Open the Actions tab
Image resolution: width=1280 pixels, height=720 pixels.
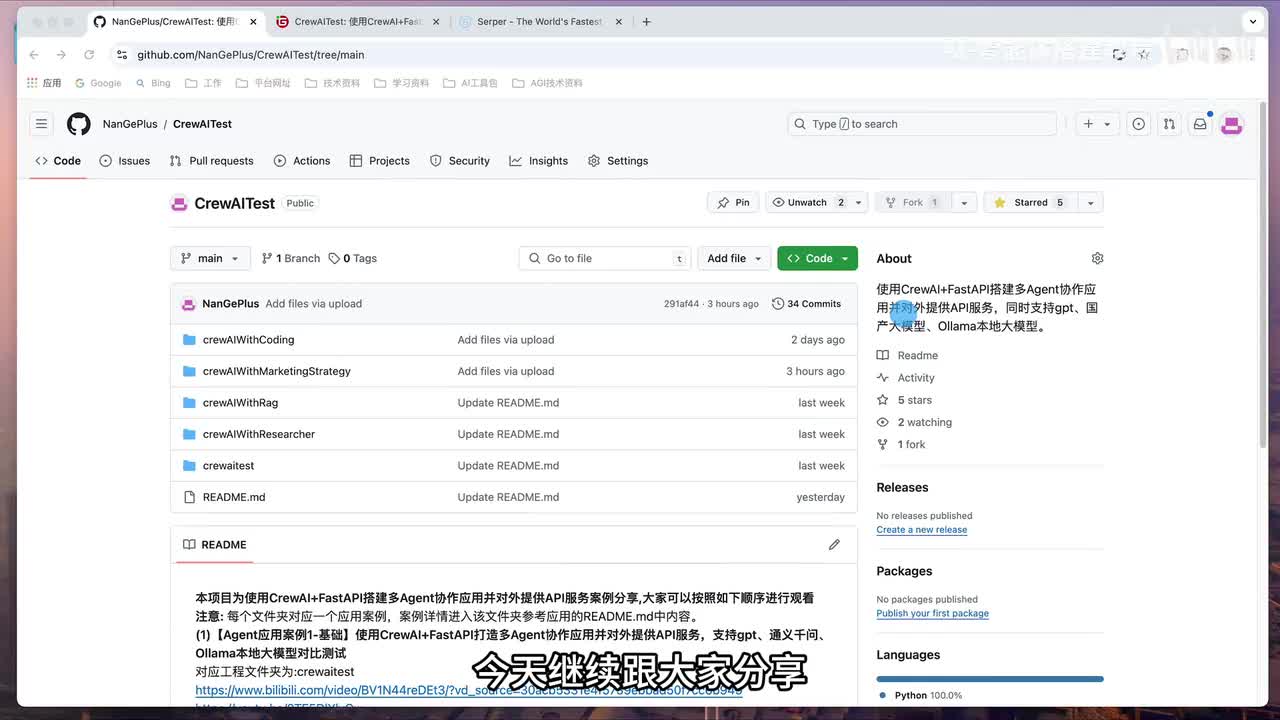coord(302,161)
